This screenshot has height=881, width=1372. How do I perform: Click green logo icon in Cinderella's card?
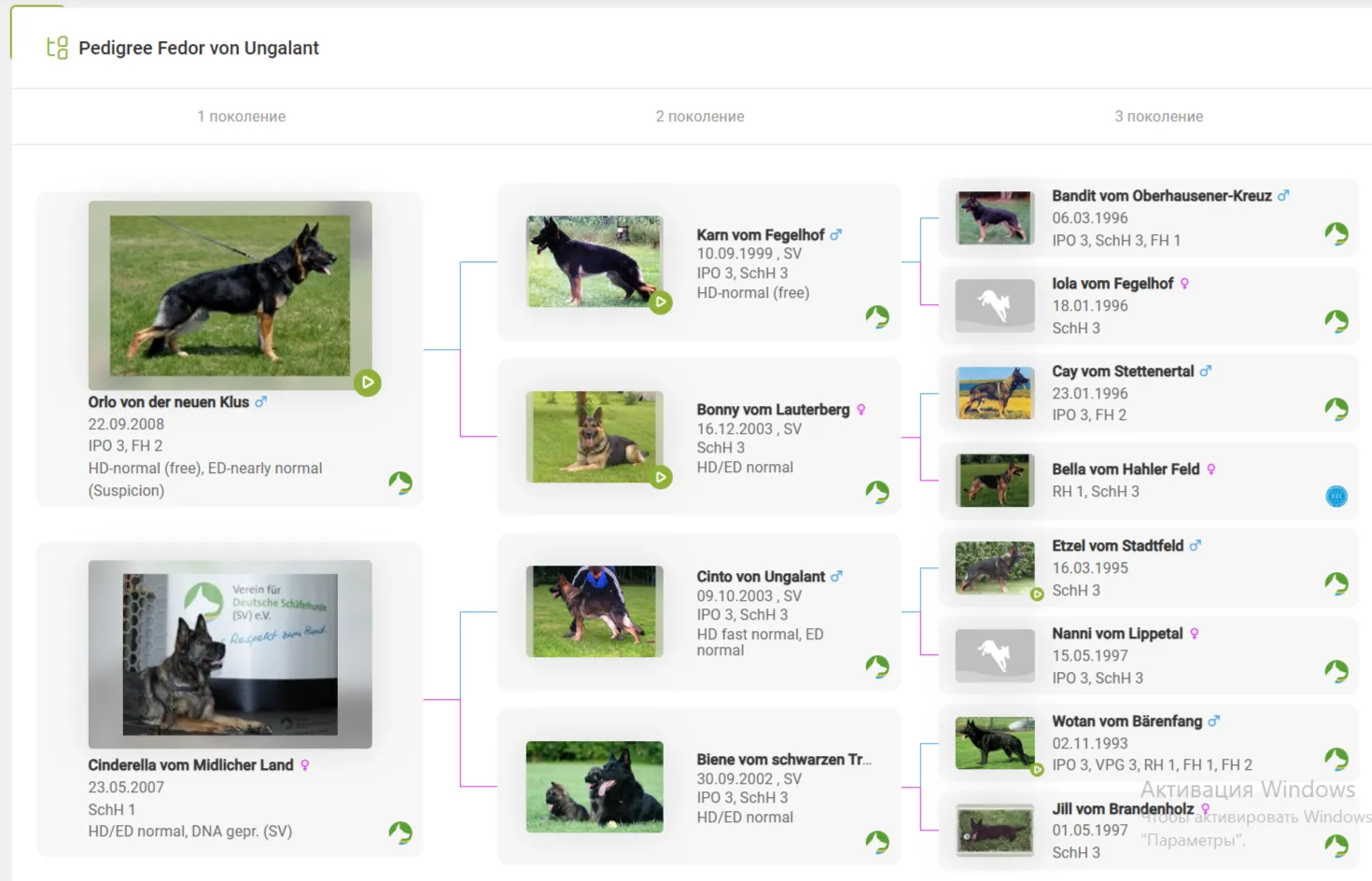[400, 832]
